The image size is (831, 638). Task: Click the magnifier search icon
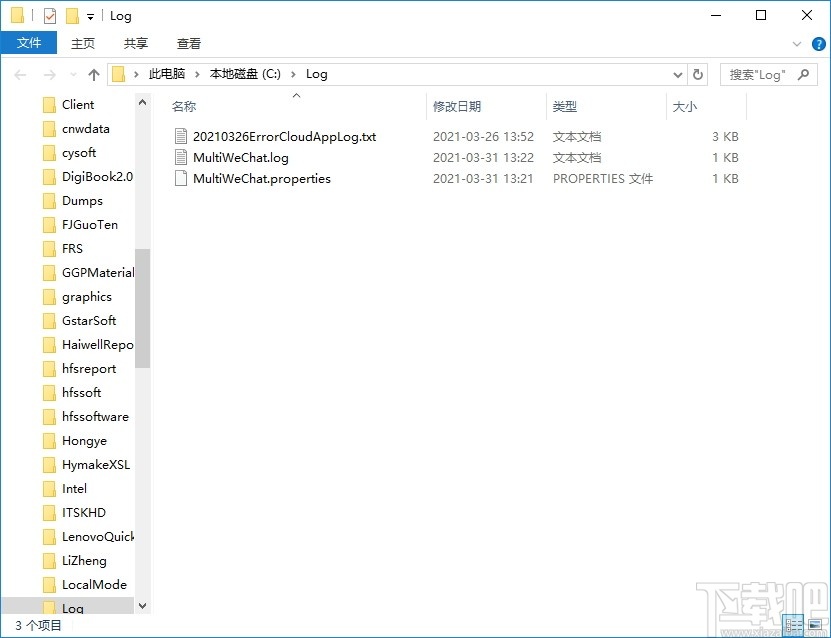pos(803,75)
